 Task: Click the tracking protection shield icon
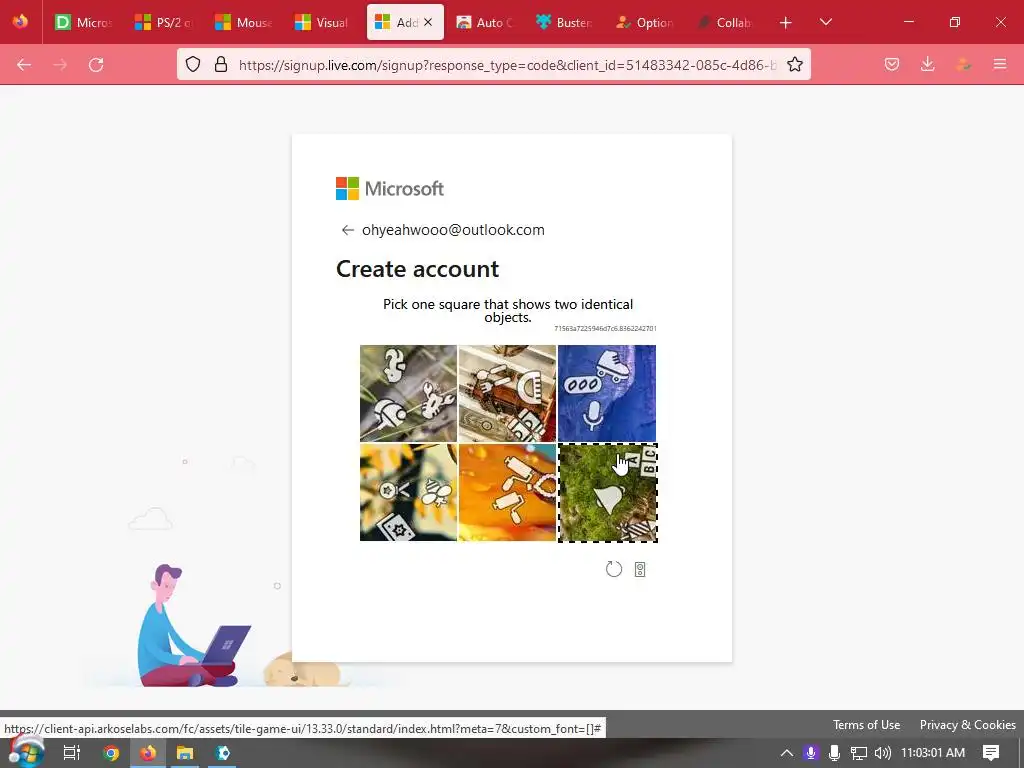193,64
